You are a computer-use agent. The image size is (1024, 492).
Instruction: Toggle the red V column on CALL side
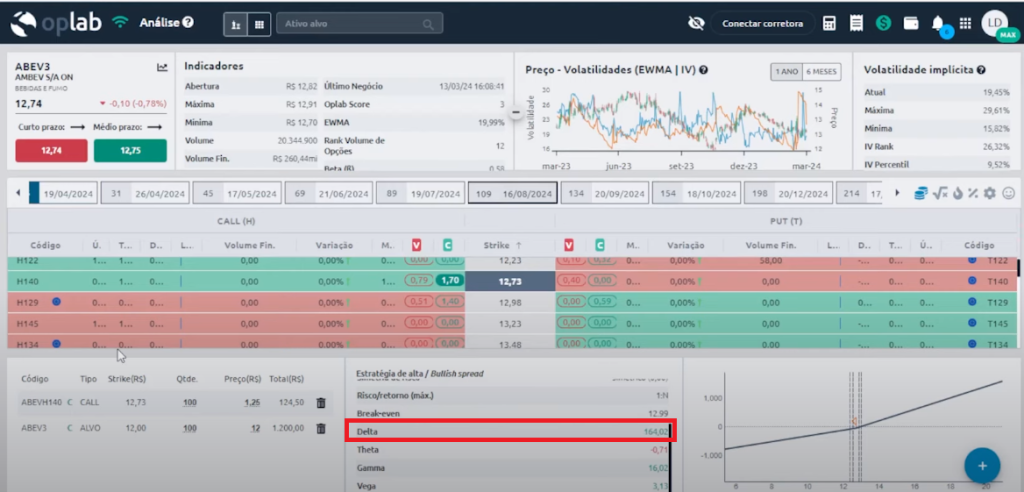click(418, 244)
